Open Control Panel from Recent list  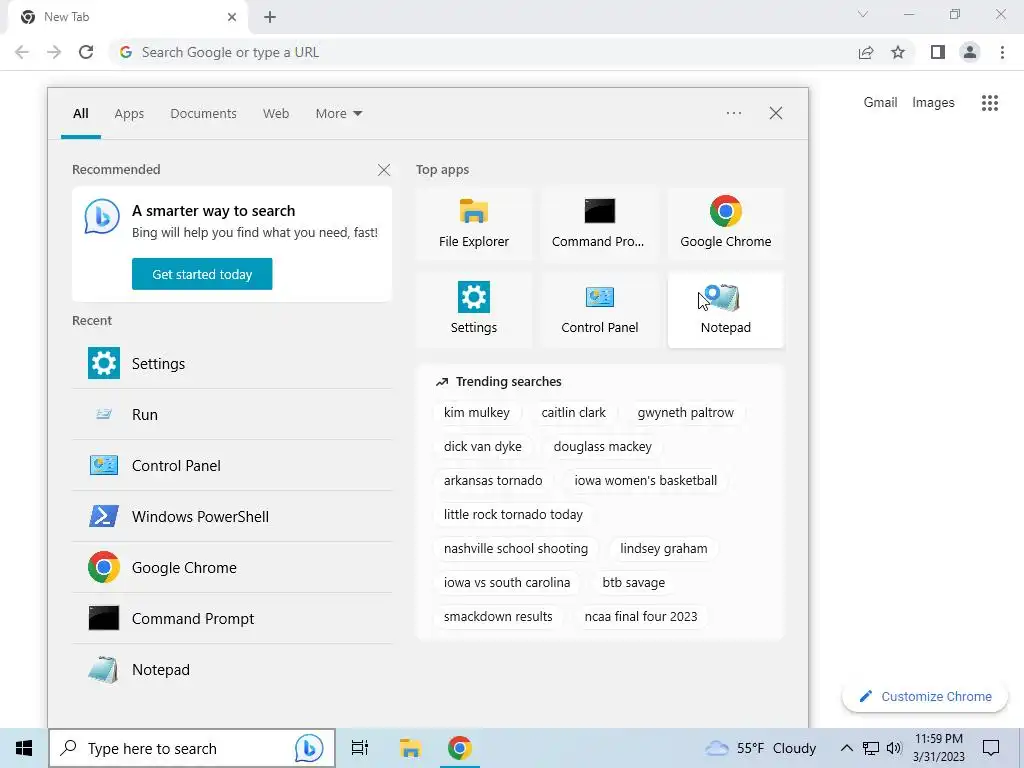tap(232, 466)
